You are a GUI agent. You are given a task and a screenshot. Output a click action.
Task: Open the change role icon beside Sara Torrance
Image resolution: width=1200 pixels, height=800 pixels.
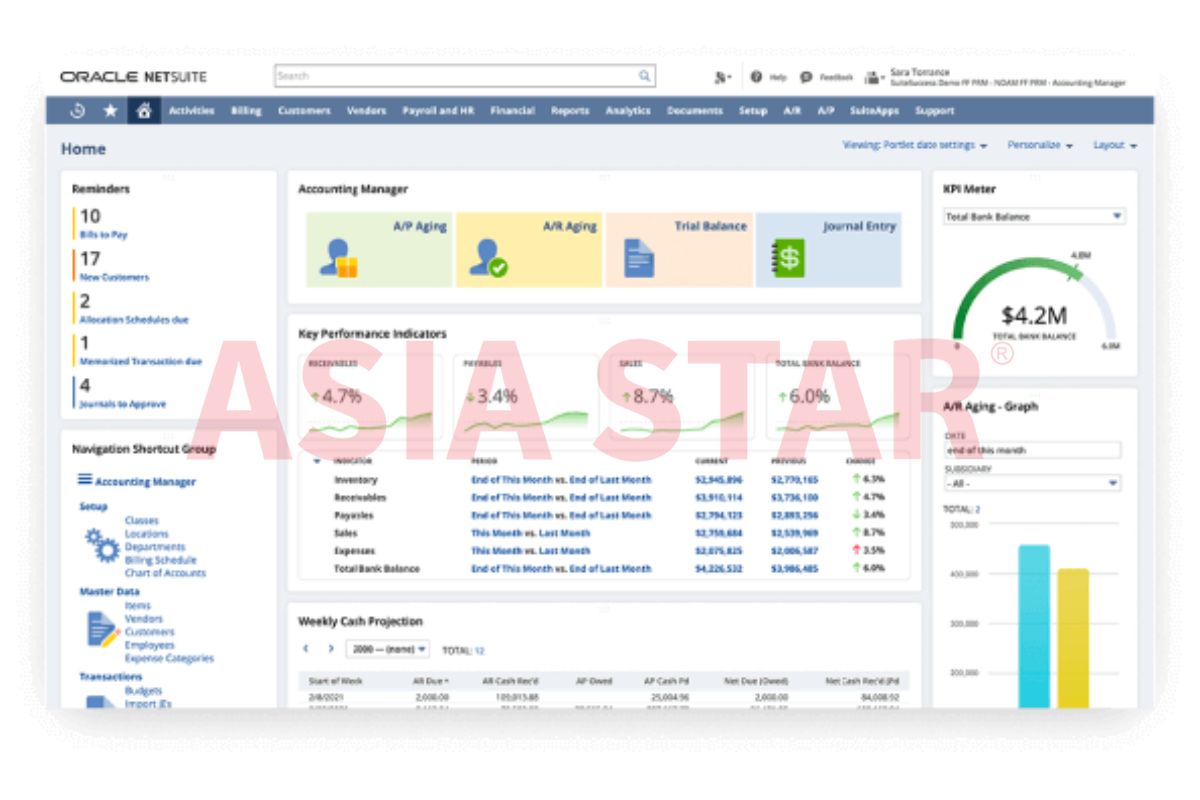pyautogui.click(x=874, y=77)
